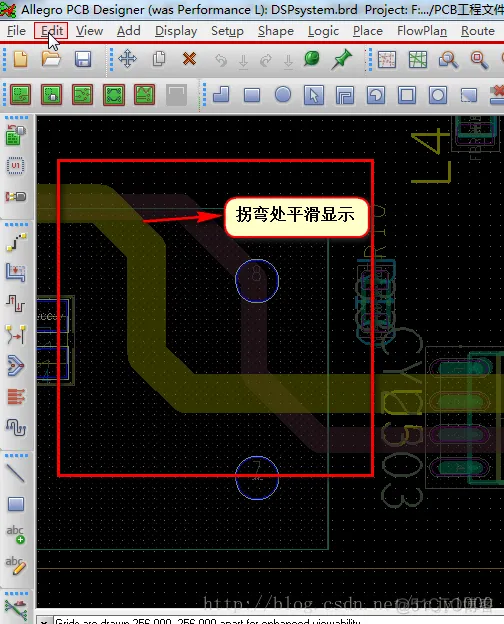Image resolution: width=504 pixels, height=624 pixels.
Task: Click the green sphere toolbar icon
Action: pyautogui.click(x=311, y=59)
